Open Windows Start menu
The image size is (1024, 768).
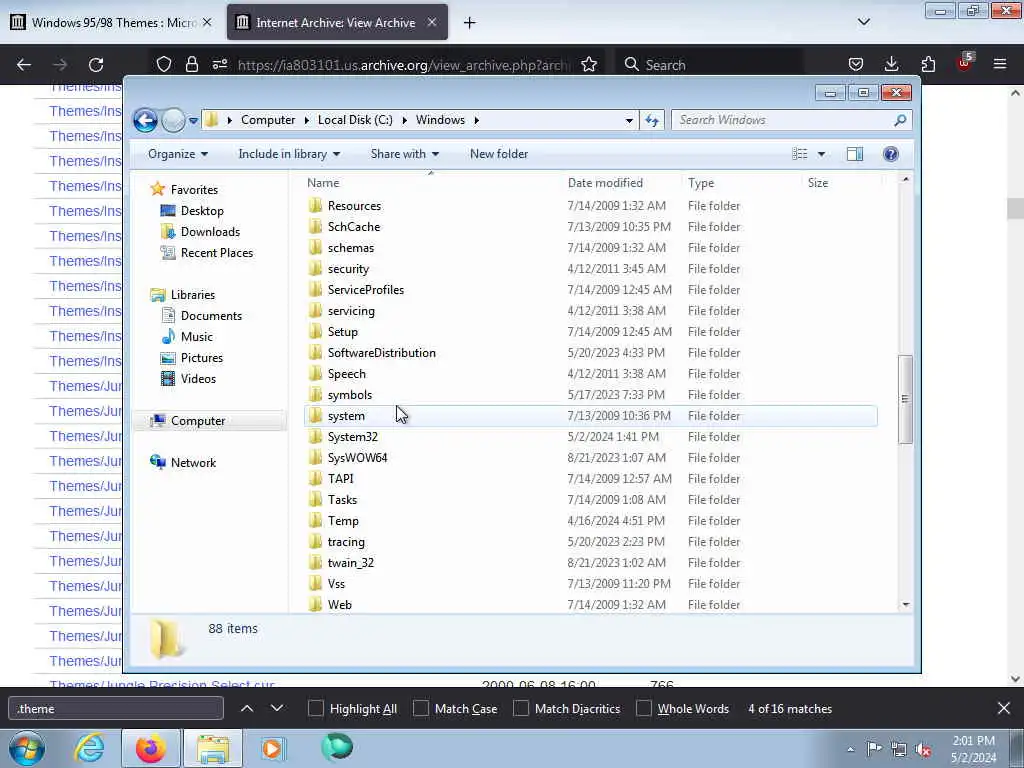(x=27, y=748)
